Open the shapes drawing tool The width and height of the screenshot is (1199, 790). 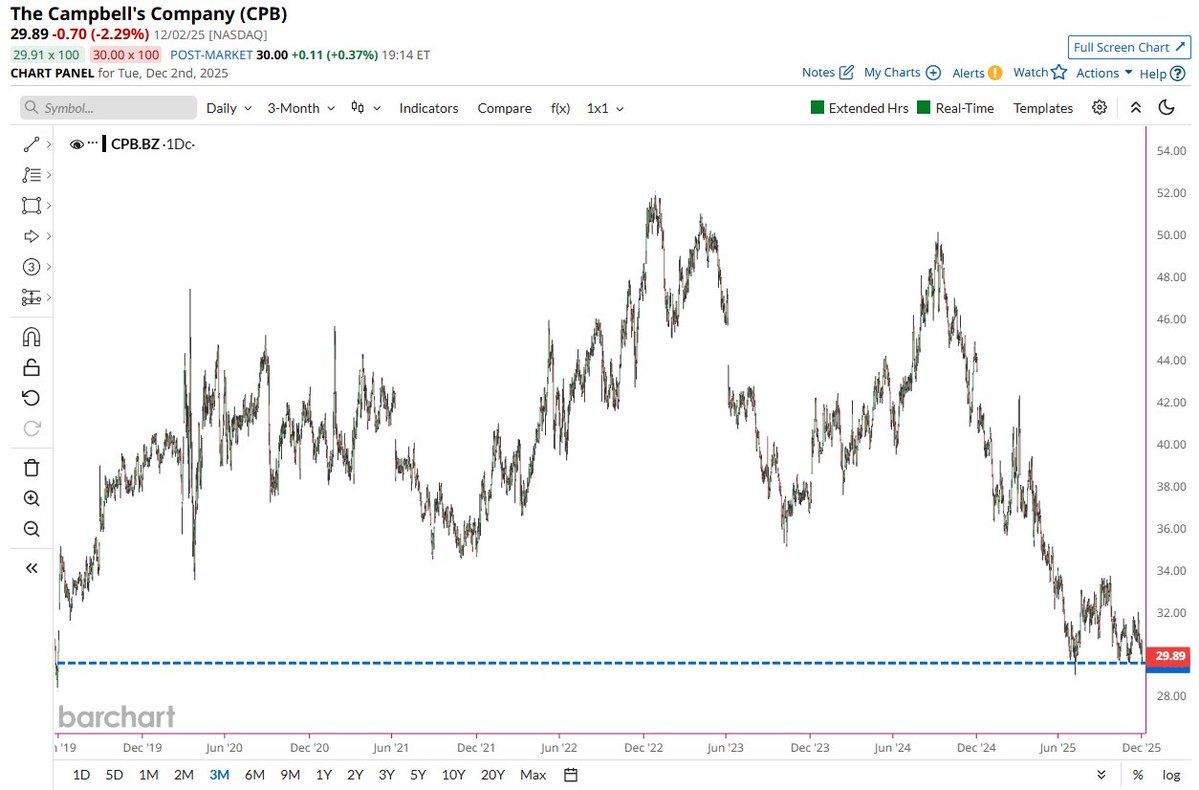31,206
